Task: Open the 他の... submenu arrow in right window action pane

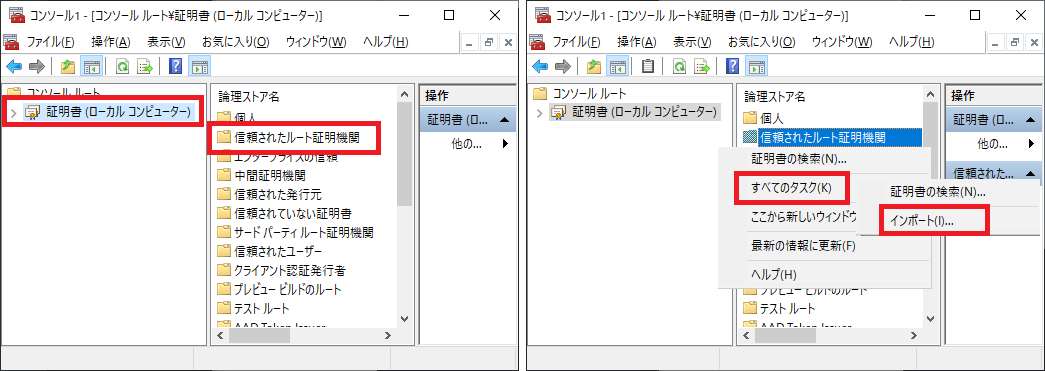Action: (x=1032, y=143)
